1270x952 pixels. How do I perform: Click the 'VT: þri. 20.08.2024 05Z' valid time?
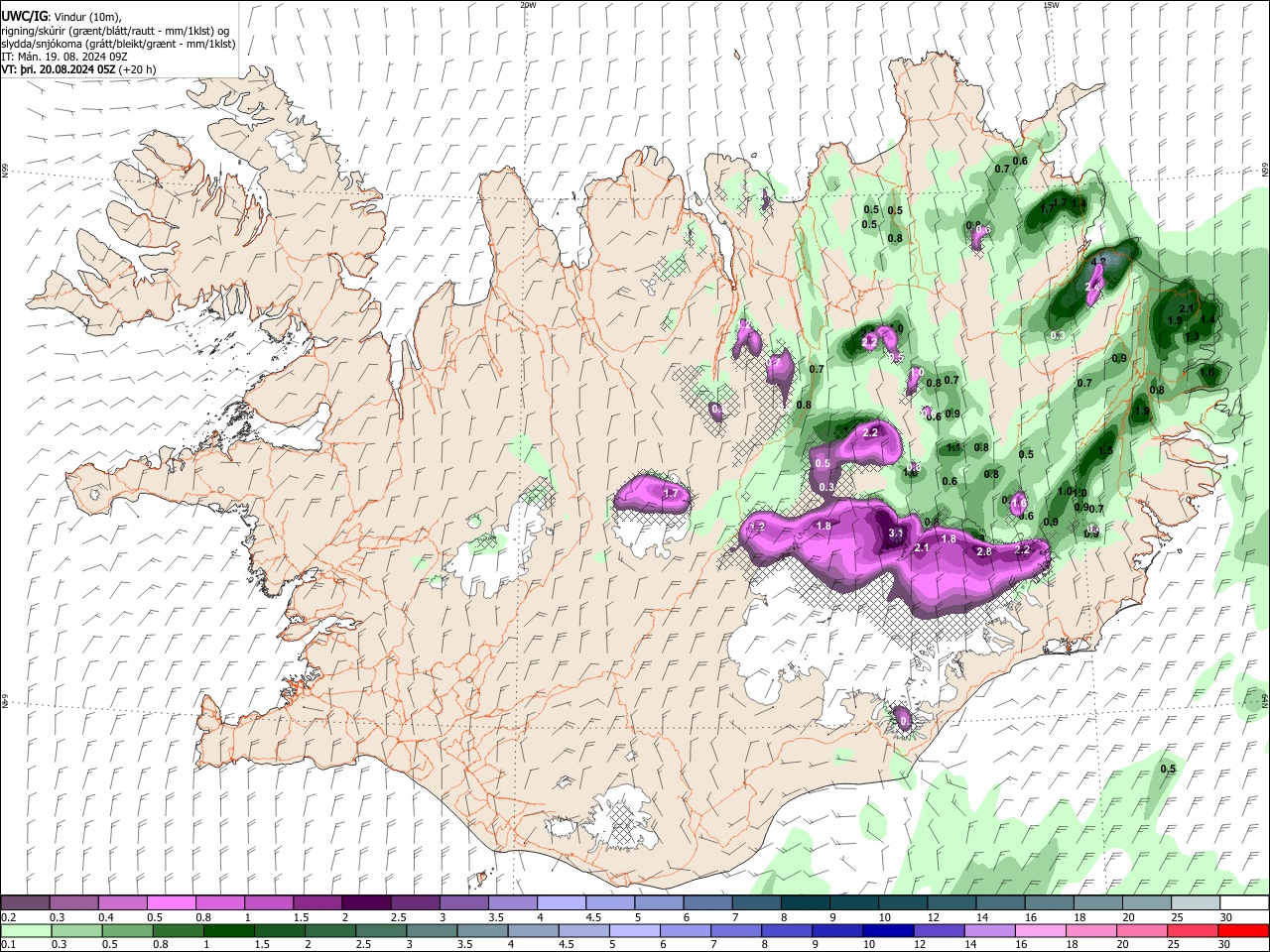tap(59, 69)
